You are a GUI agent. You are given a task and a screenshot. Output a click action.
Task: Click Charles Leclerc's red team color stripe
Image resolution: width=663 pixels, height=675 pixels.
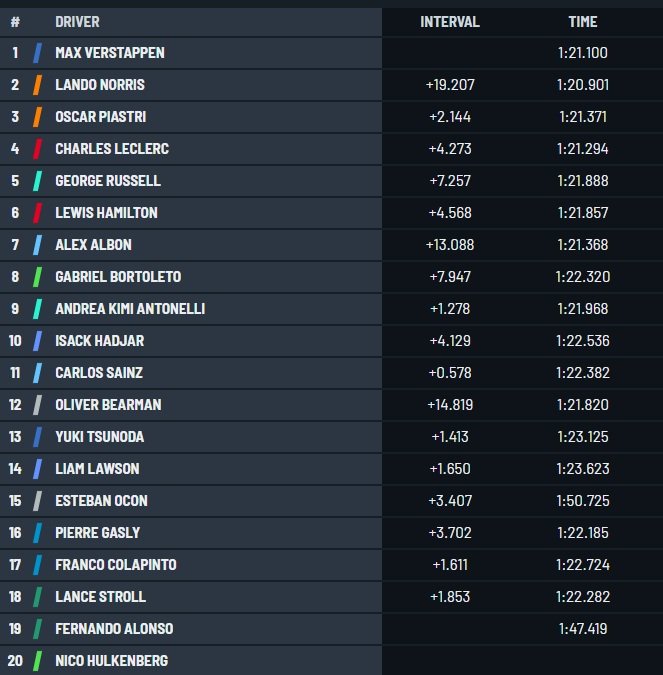[x=37, y=149]
